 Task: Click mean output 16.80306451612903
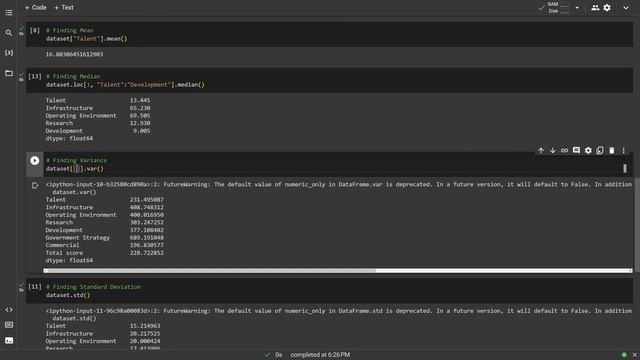74,54
